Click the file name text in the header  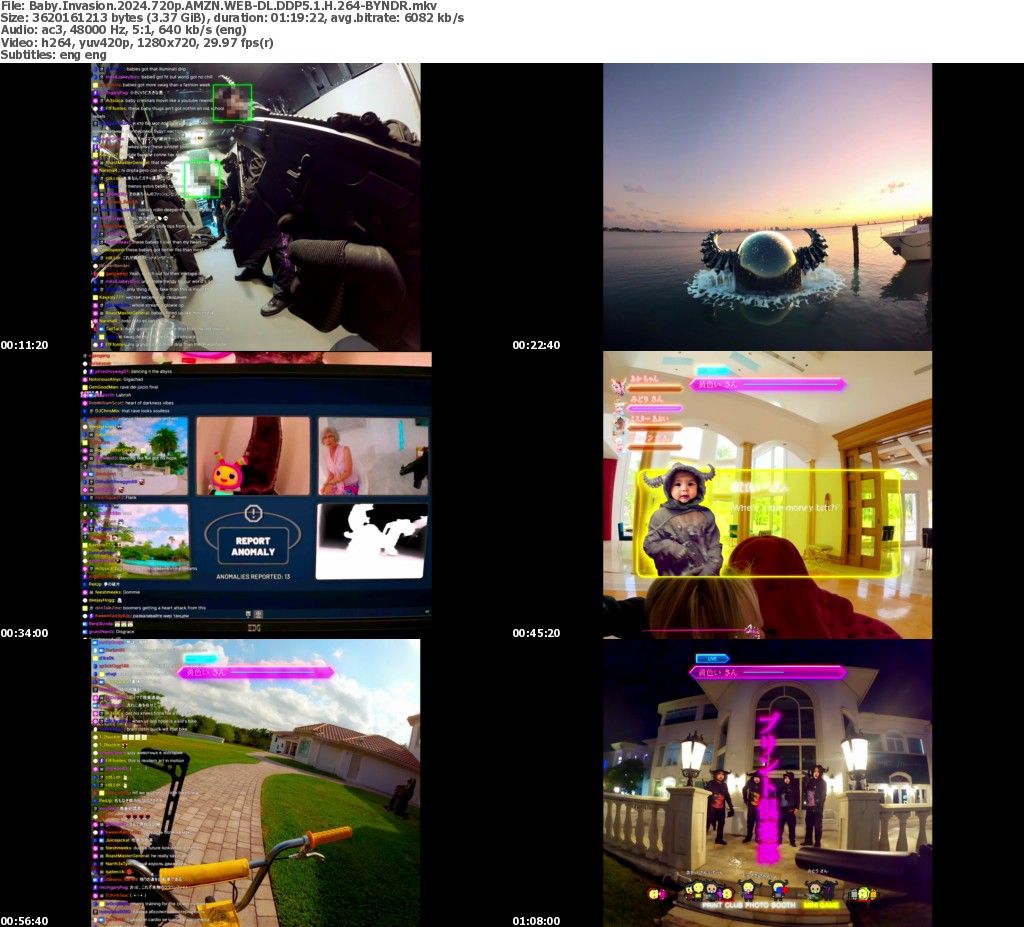coord(218,6)
